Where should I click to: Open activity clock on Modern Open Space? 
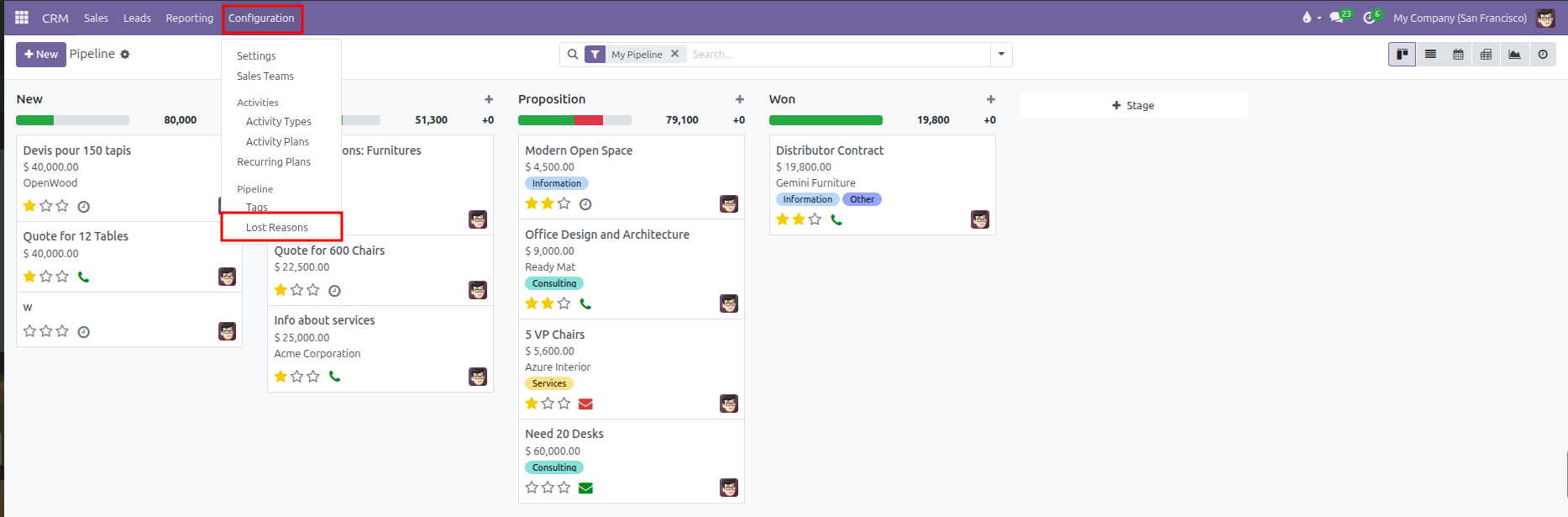coord(586,204)
